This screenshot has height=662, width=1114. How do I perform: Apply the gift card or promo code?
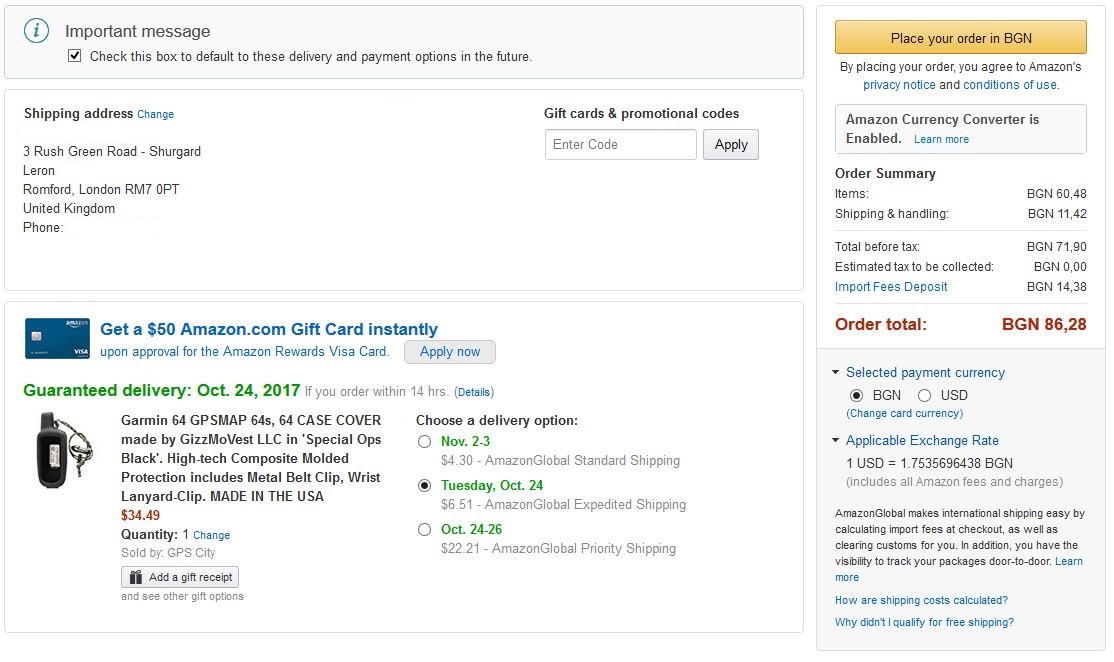pyautogui.click(x=731, y=144)
